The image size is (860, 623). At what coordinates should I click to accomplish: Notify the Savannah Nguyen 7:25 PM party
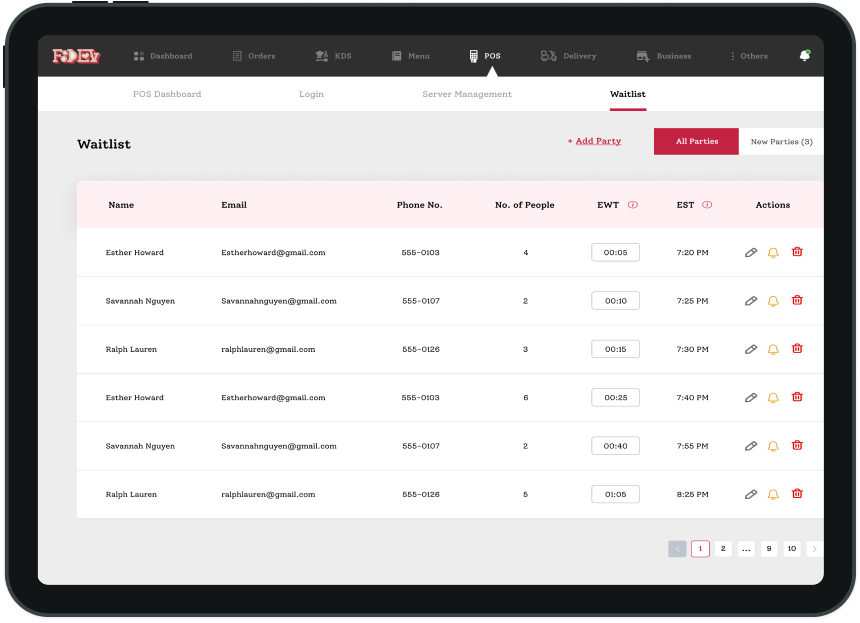tap(773, 301)
